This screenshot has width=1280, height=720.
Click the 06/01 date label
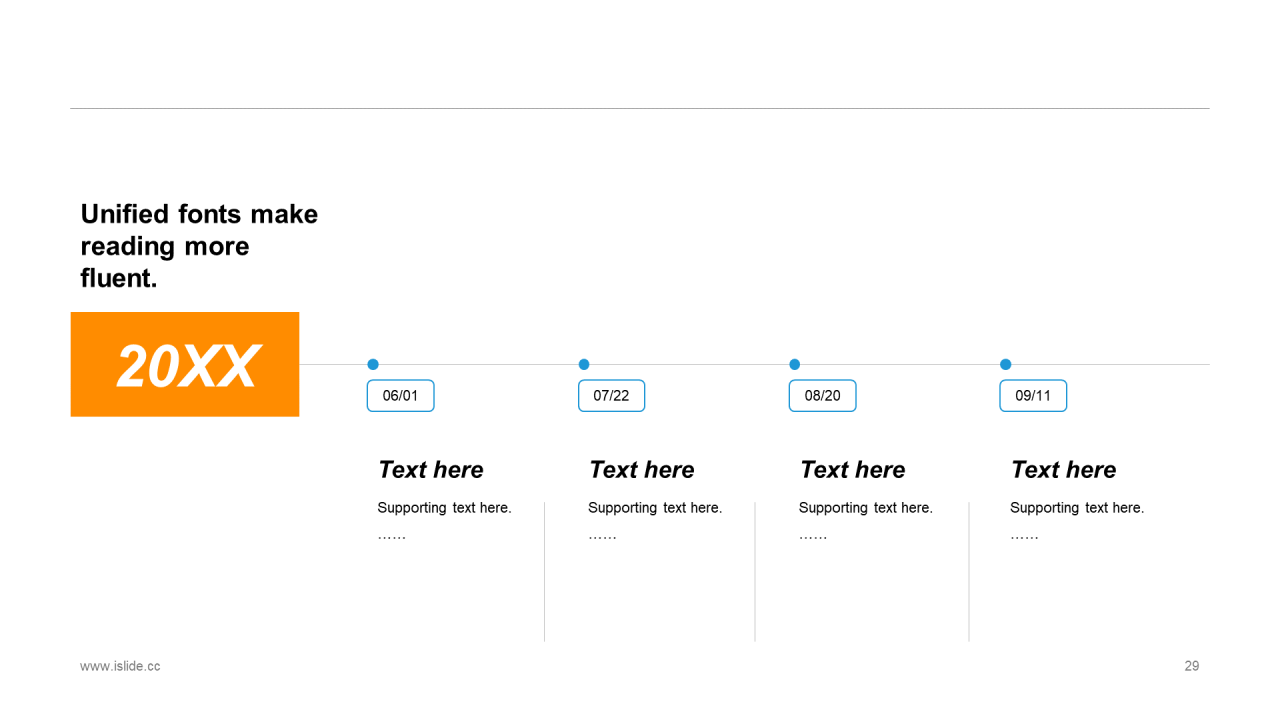click(401, 396)
